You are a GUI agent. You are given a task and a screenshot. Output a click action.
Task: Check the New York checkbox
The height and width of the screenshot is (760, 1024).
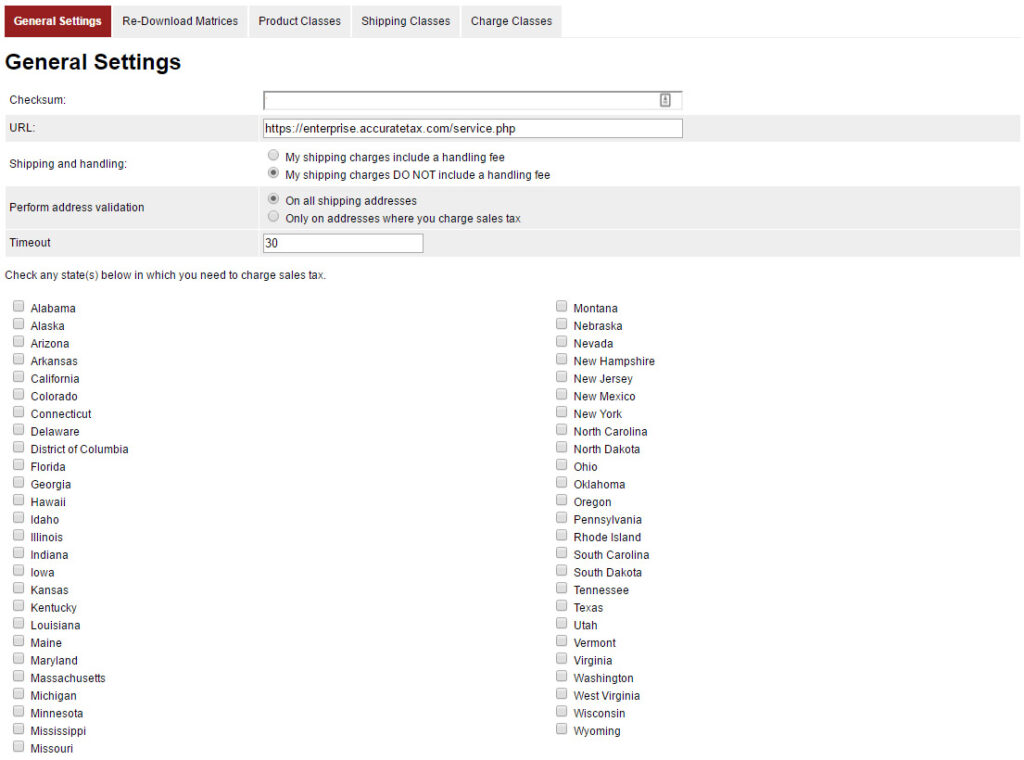561,411
